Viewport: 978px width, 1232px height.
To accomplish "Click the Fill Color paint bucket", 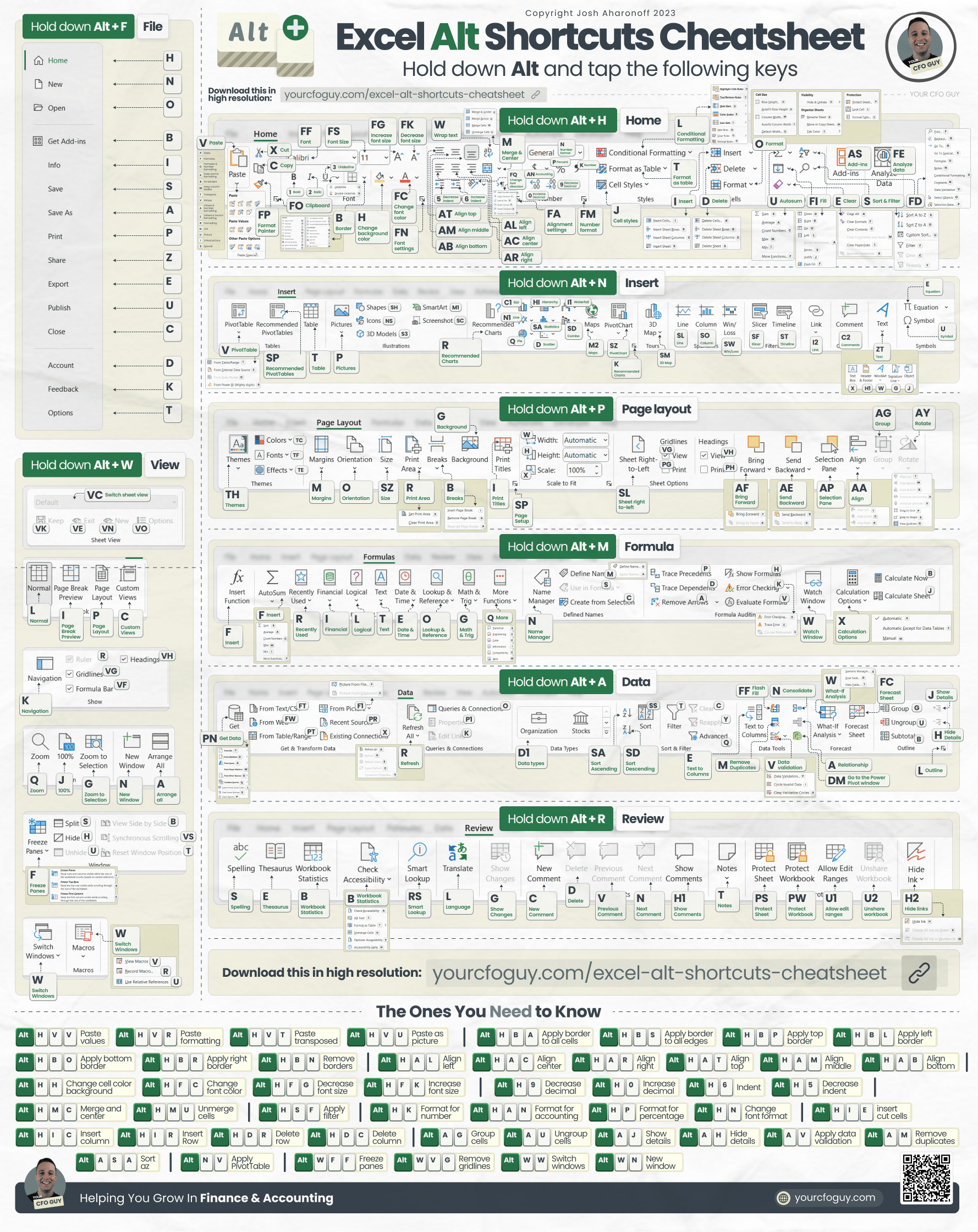I will coord(380,177).
